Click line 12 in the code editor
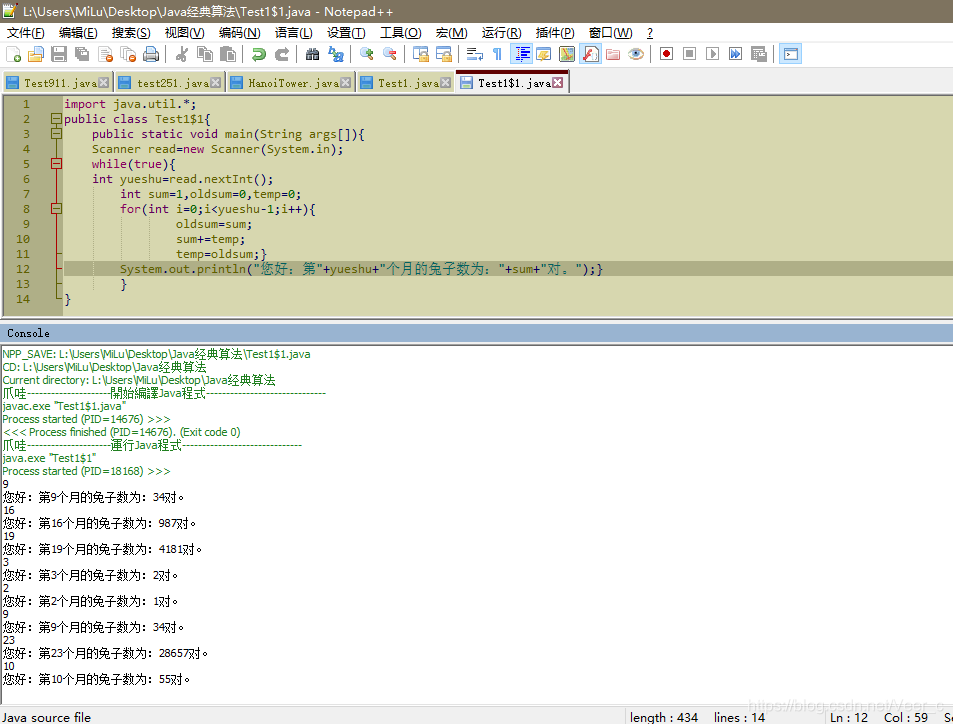This screenshot has width=953, height=724. click(507, 269)
